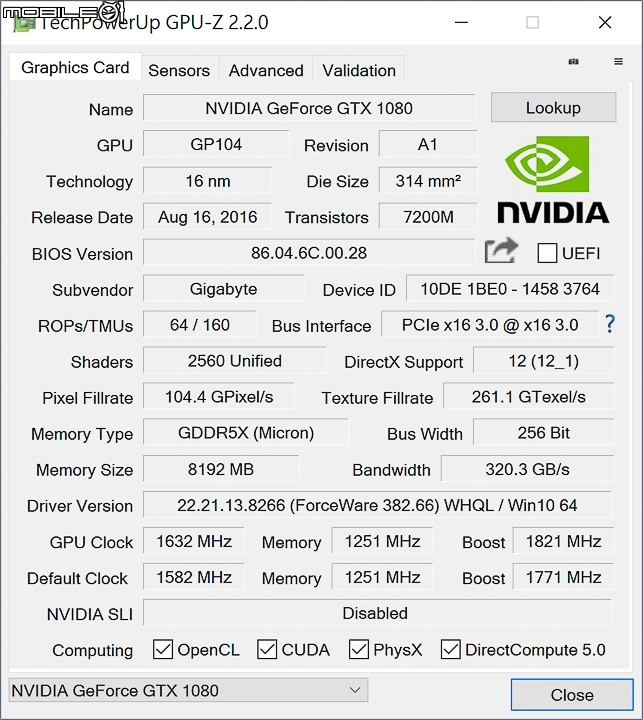
Task: Close window with title bar X
Action: (x=605, y=22)
